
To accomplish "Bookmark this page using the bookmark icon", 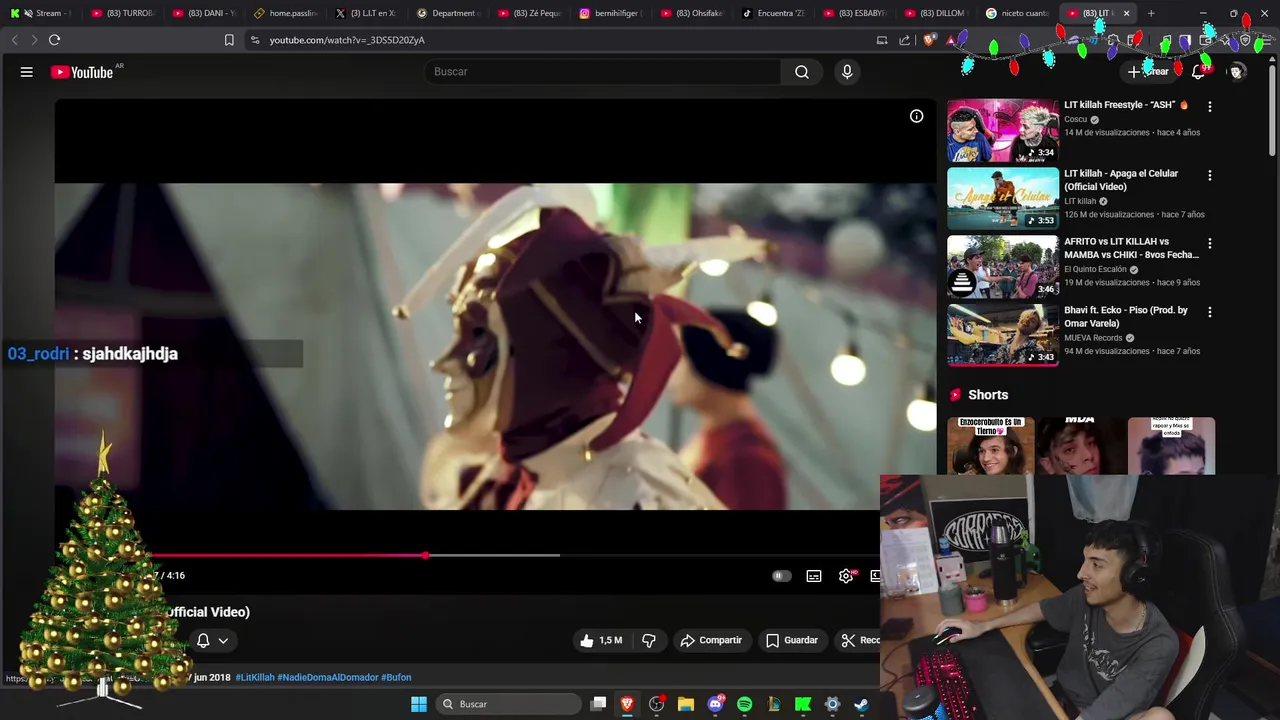I will [x=229, y=40].
